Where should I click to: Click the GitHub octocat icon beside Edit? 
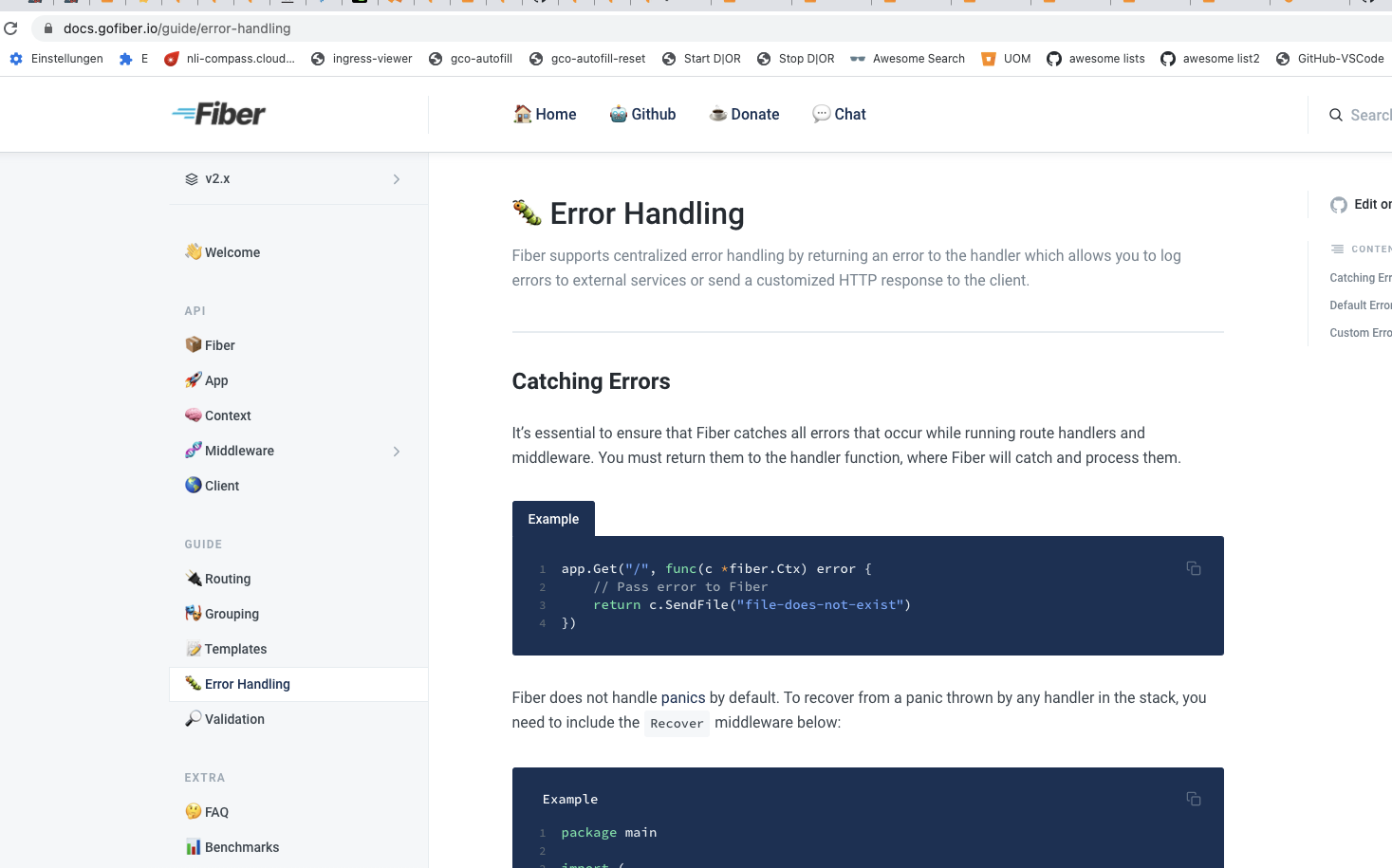point(1339,204)
